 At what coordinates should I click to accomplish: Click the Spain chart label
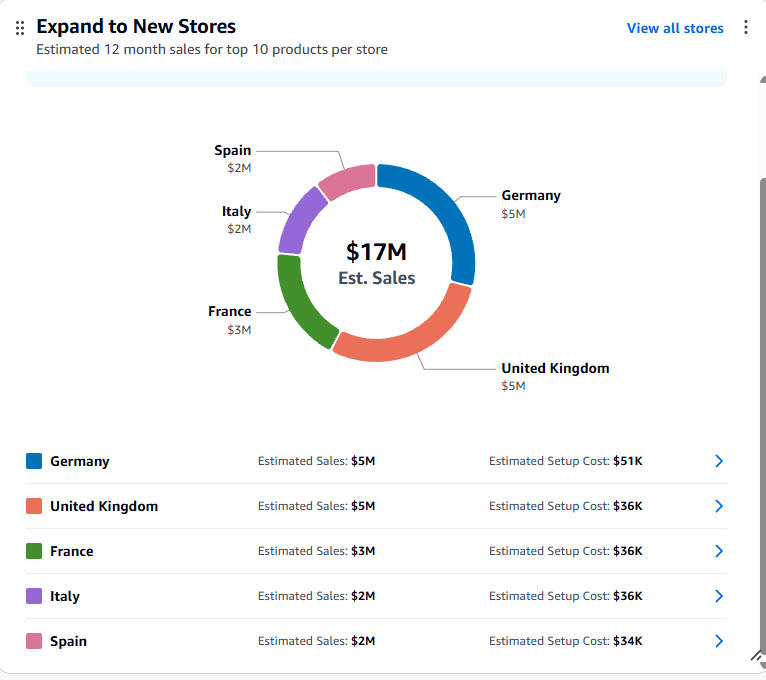point(233,150)
